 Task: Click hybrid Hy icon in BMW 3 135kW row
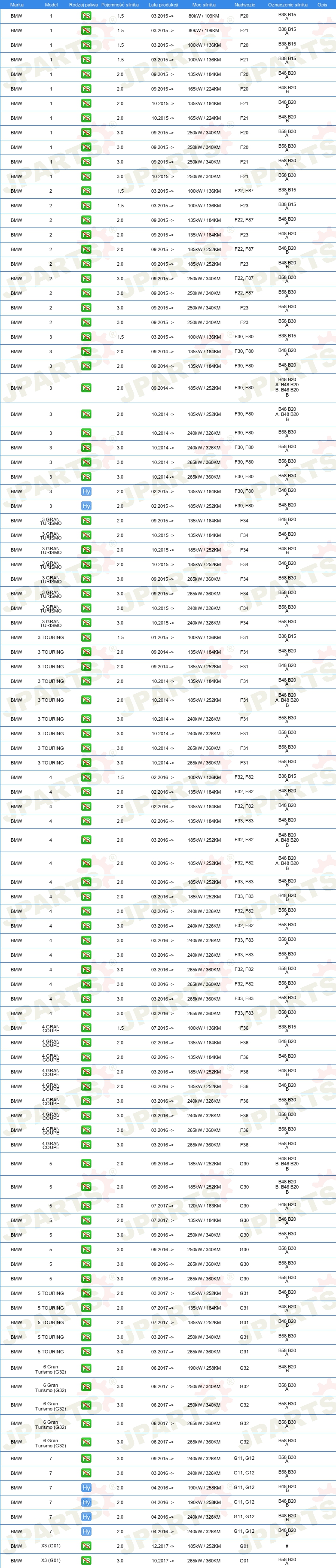86,491
